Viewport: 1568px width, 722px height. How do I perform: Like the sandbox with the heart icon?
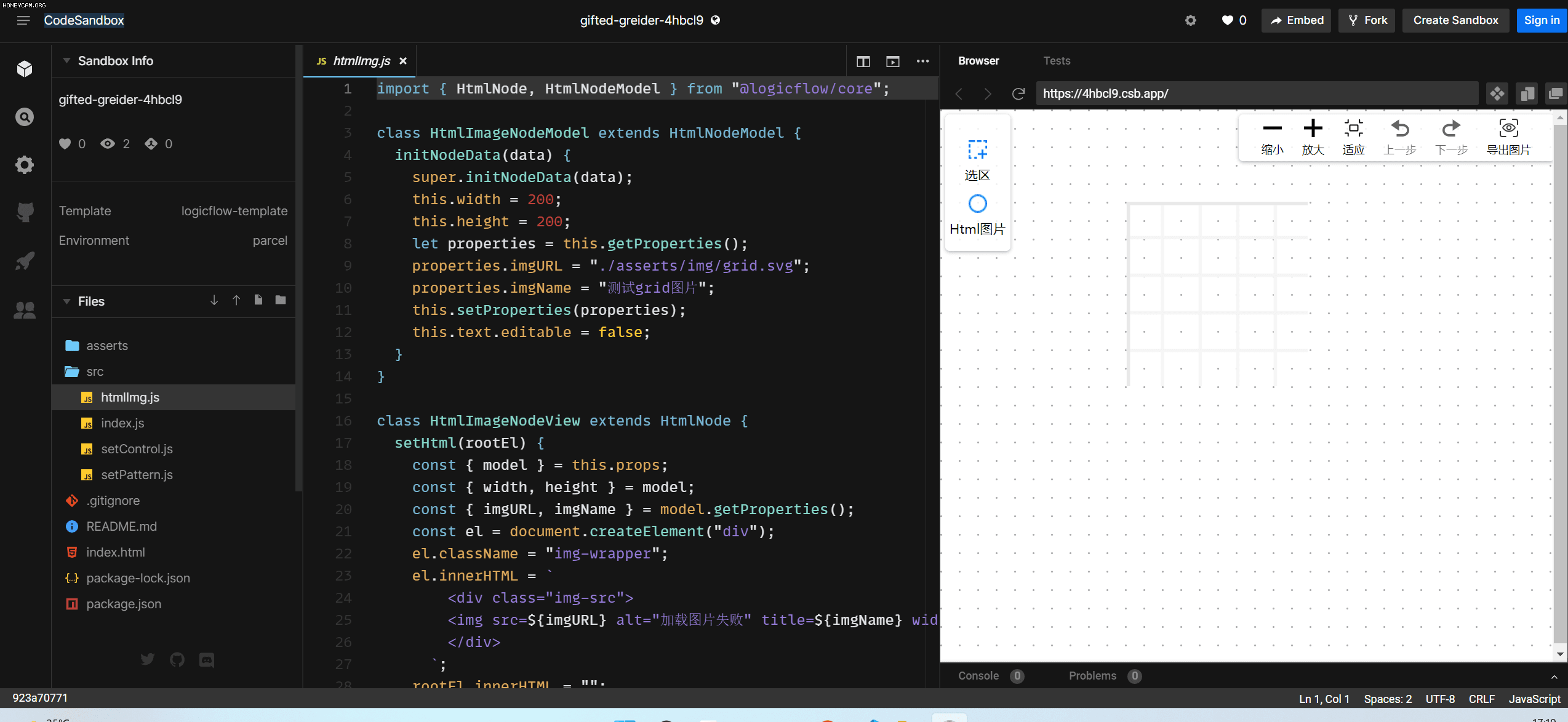click(x=1228, y=20)
